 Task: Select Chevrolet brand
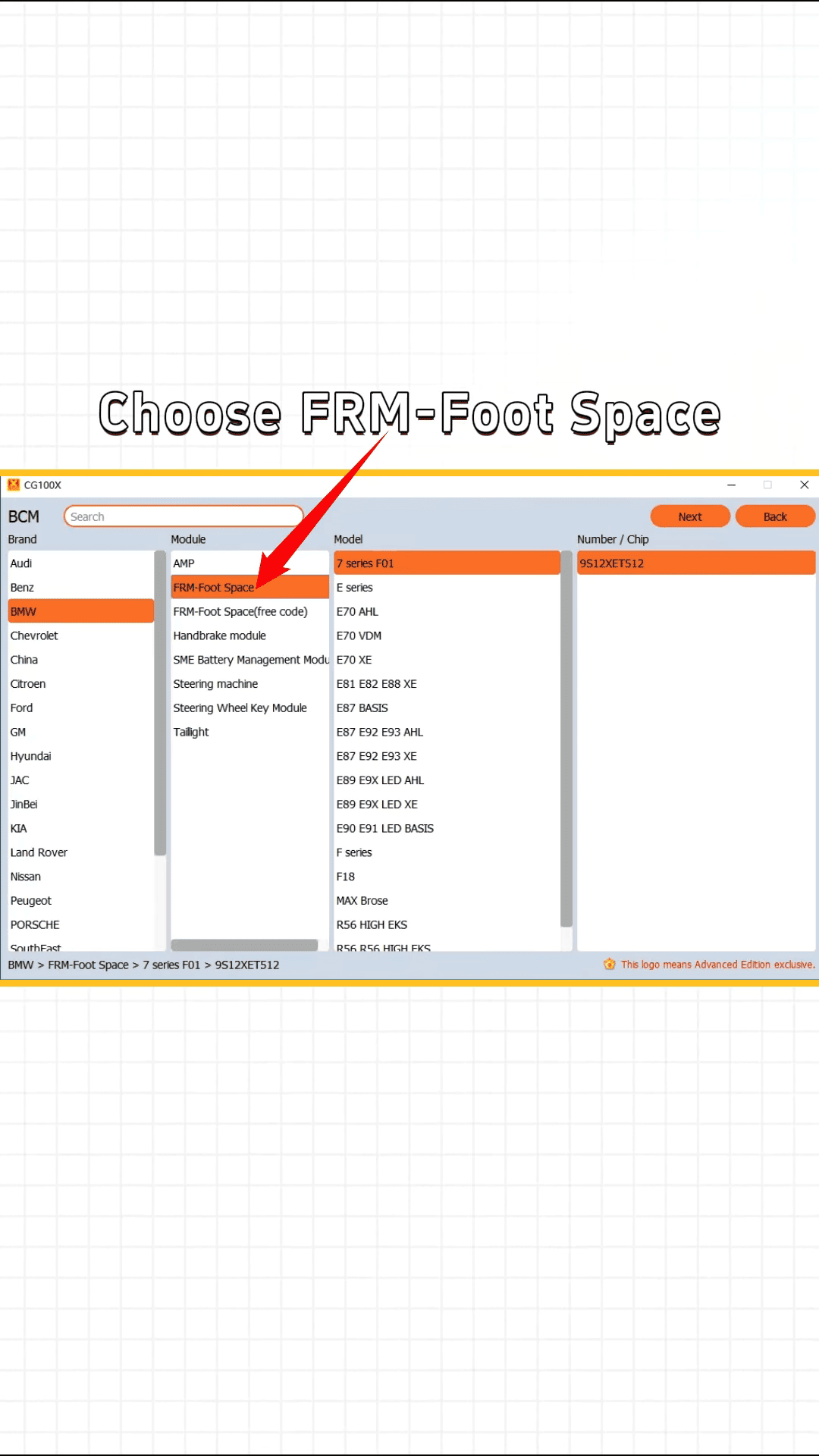[x=80, y=635]
